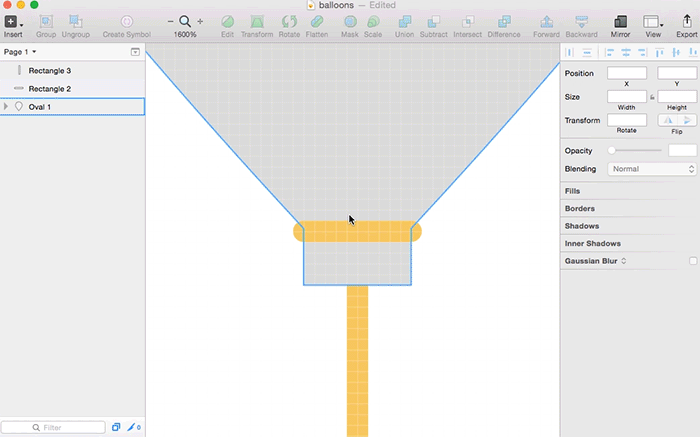The width and height of the screenshot is (700, 437).
Task: Zoom in with the plus button
Action: 200,21
